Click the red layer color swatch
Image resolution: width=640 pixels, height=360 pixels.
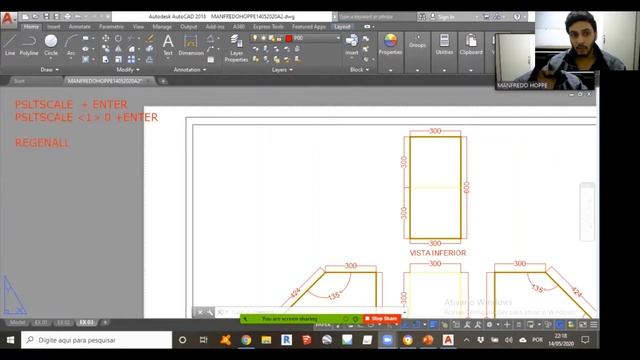click(289, 38)
